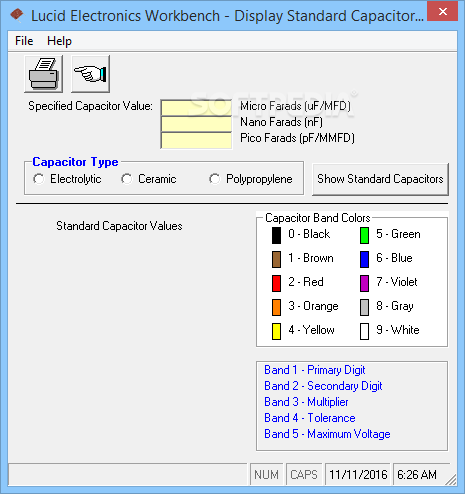Click the 'Pico Farads (pF/MMFD)' label

[297, 138]
